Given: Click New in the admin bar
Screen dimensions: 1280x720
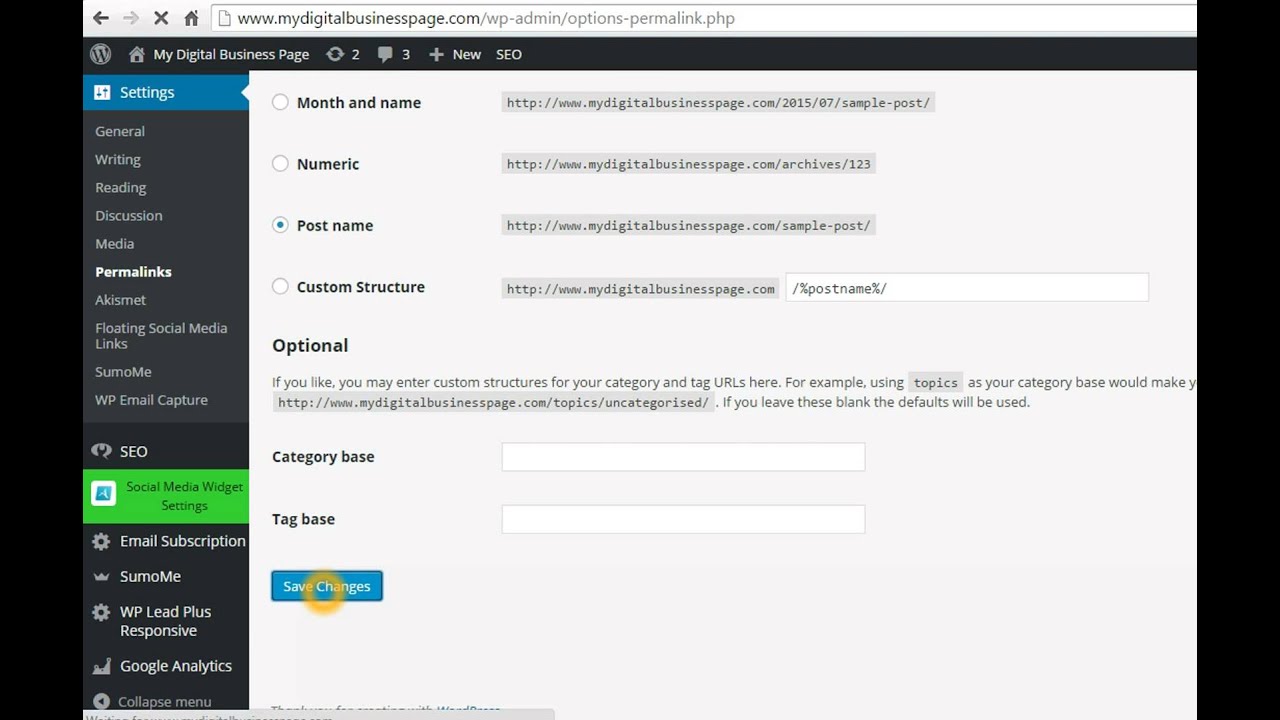Looking at the screenshot, I should 467,55.
